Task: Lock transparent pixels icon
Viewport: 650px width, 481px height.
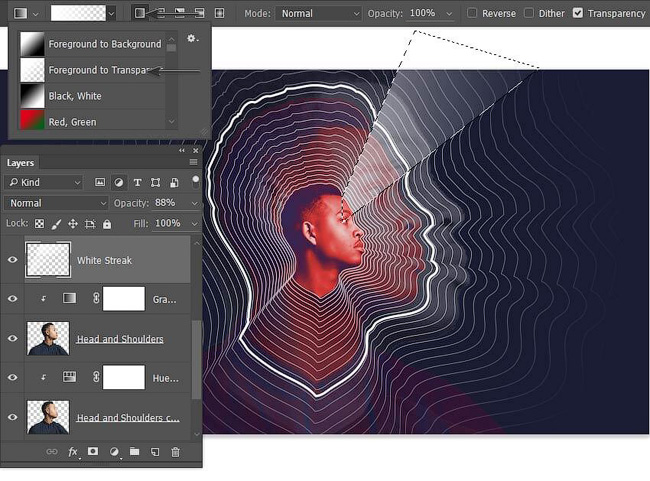Action: click(x=39, y=224)
